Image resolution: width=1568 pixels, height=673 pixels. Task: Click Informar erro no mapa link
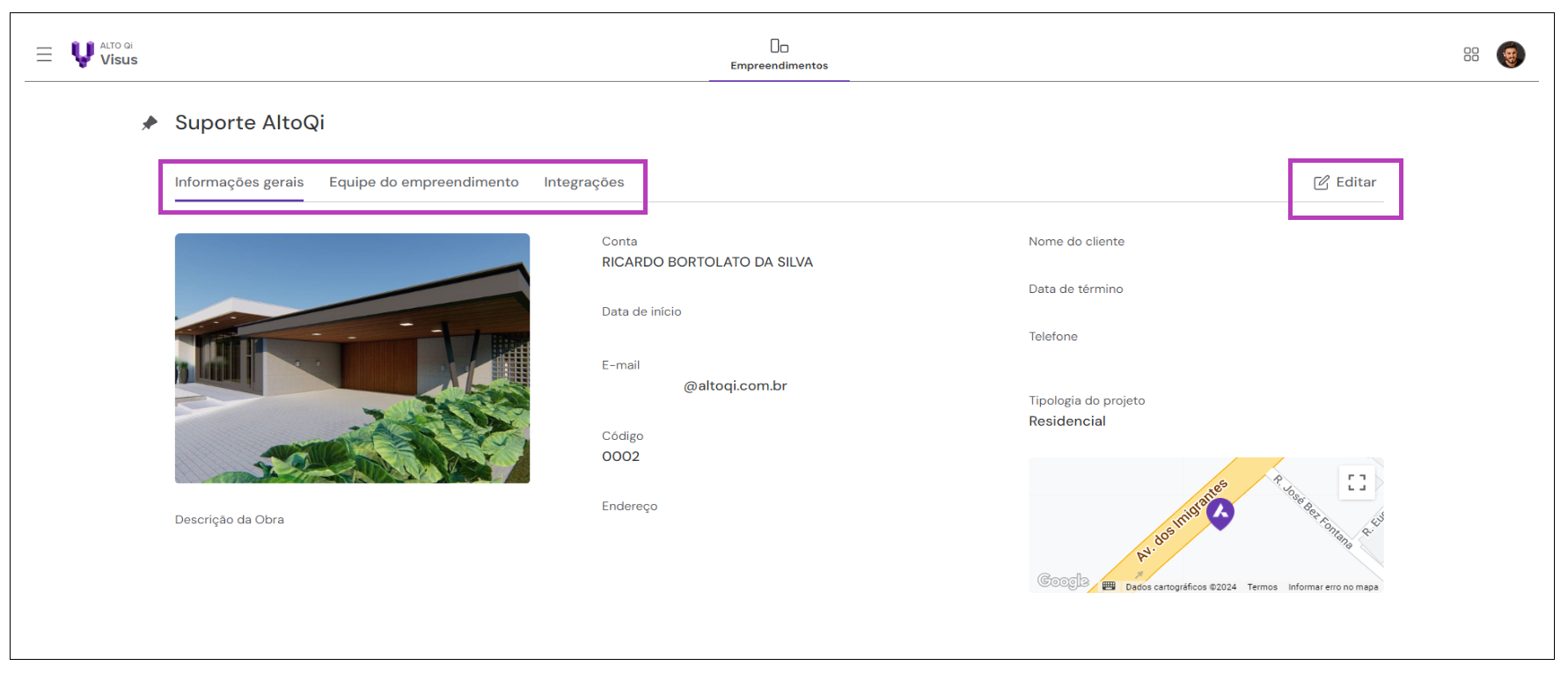click(x=1332, y=587)
